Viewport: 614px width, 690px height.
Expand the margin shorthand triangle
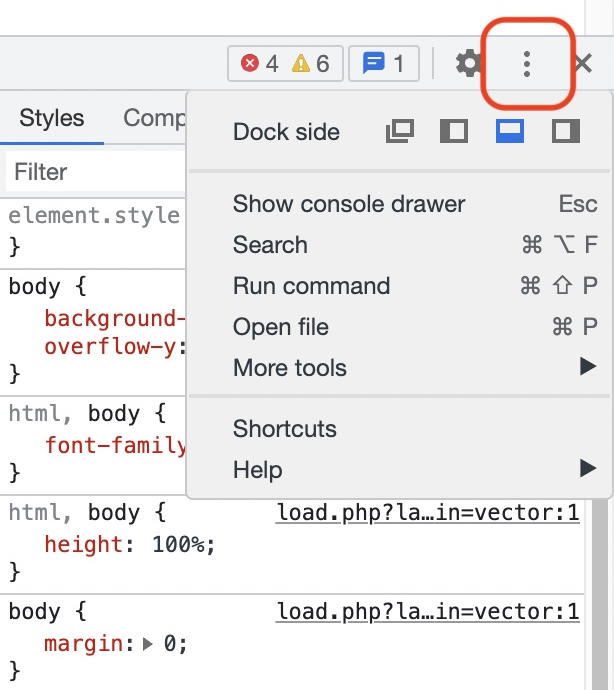147,644
